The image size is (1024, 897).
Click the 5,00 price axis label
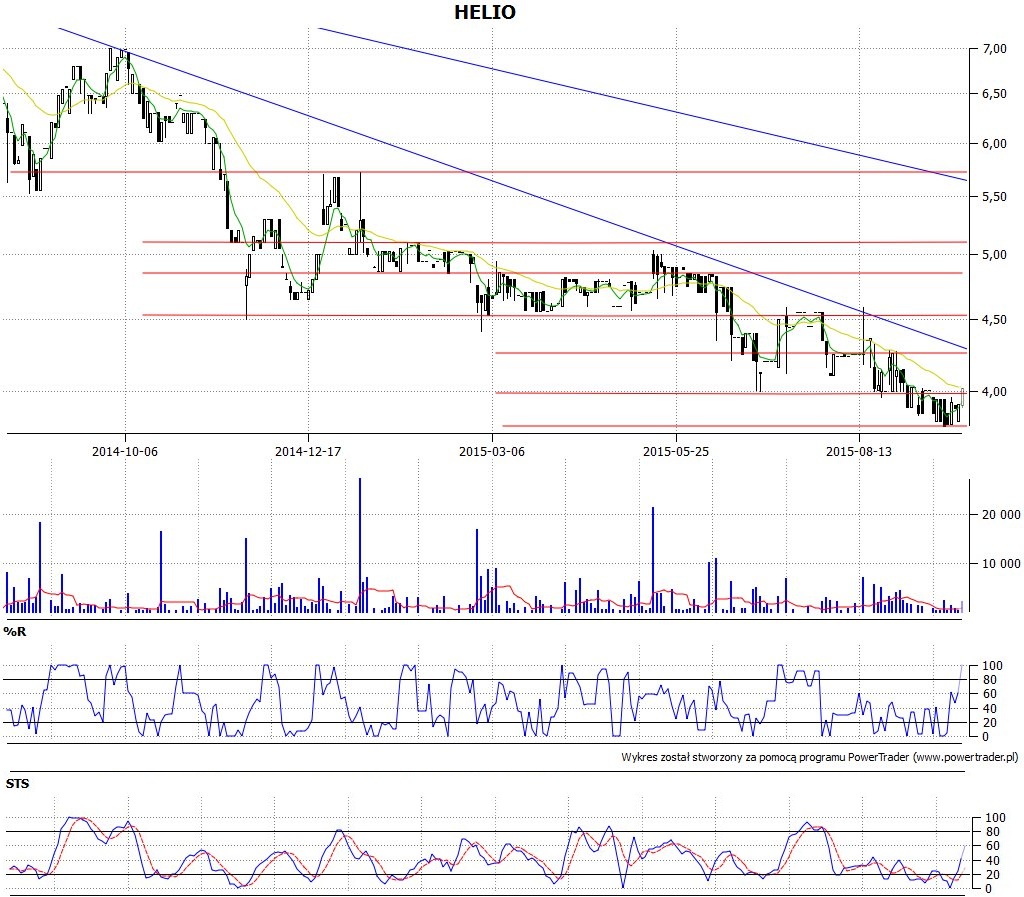pos(995,255)
